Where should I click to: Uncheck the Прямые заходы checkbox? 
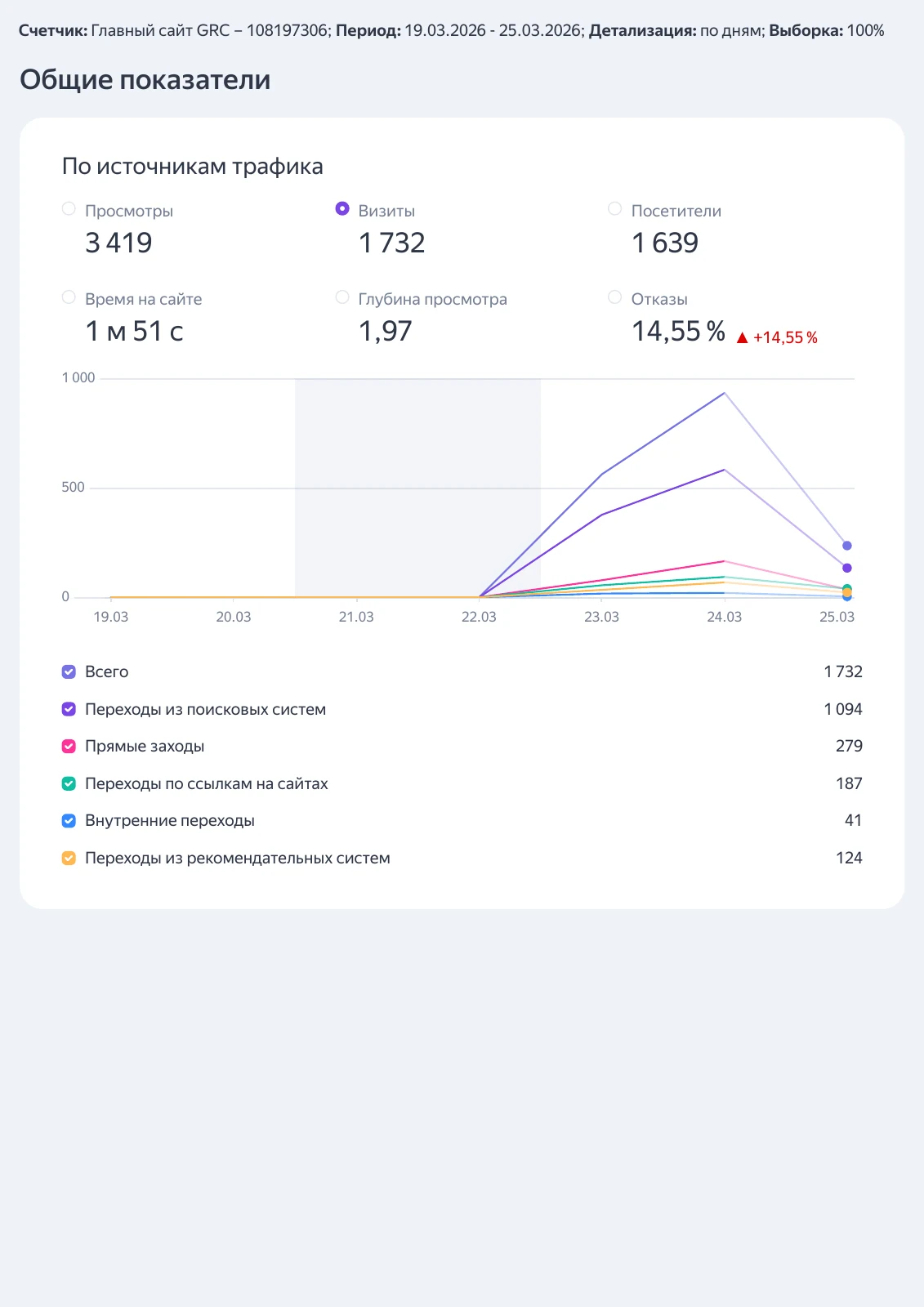[x=69, y=746]
